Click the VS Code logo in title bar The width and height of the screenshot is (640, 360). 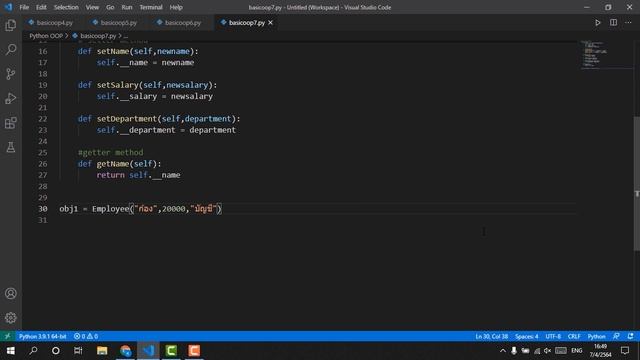8,7
